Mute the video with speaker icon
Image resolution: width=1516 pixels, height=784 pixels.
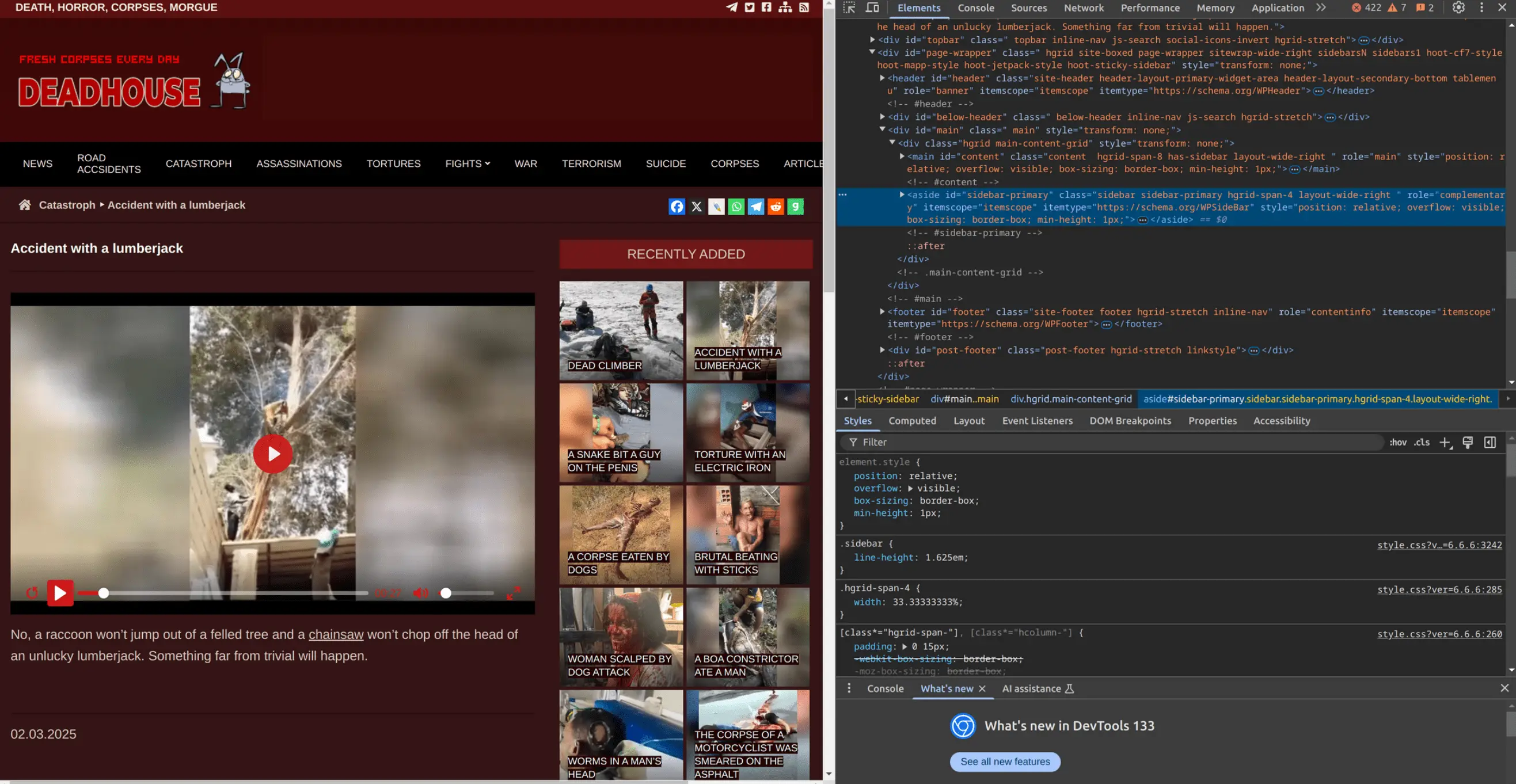click(420, 593)
